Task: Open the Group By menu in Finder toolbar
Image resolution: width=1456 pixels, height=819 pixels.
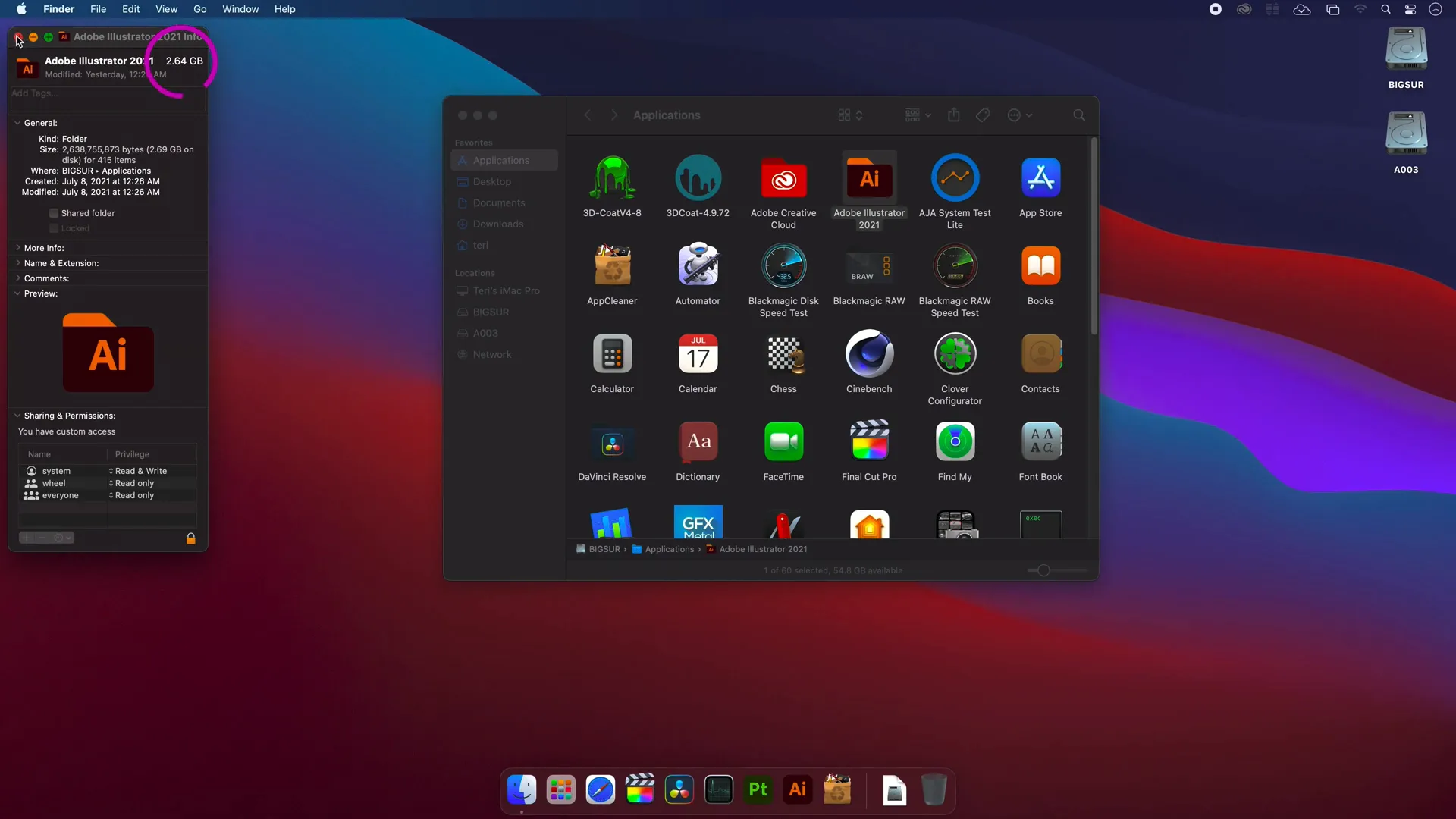Action: point(918,115)
